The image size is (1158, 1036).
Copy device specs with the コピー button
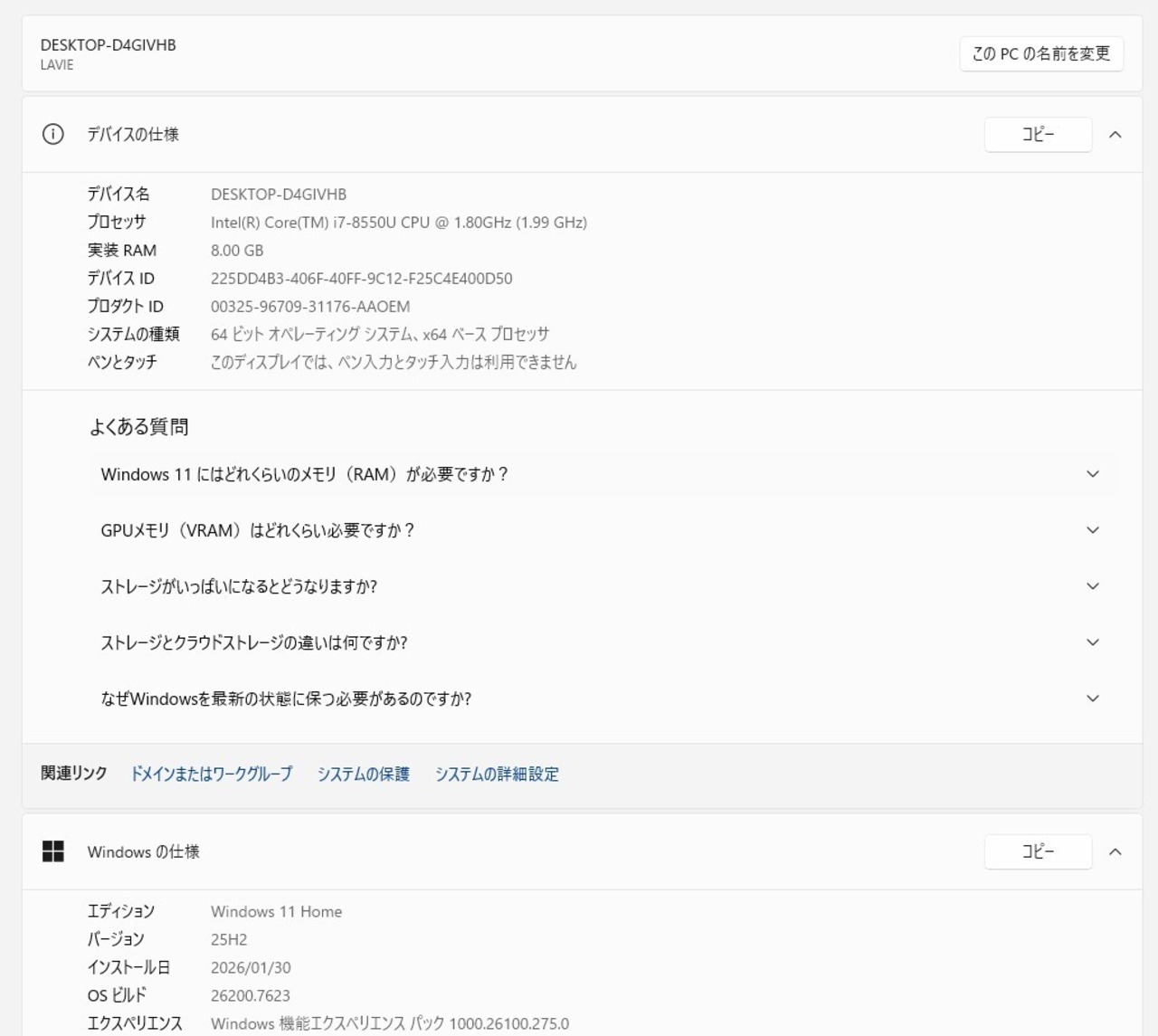tap(1038, 135)
